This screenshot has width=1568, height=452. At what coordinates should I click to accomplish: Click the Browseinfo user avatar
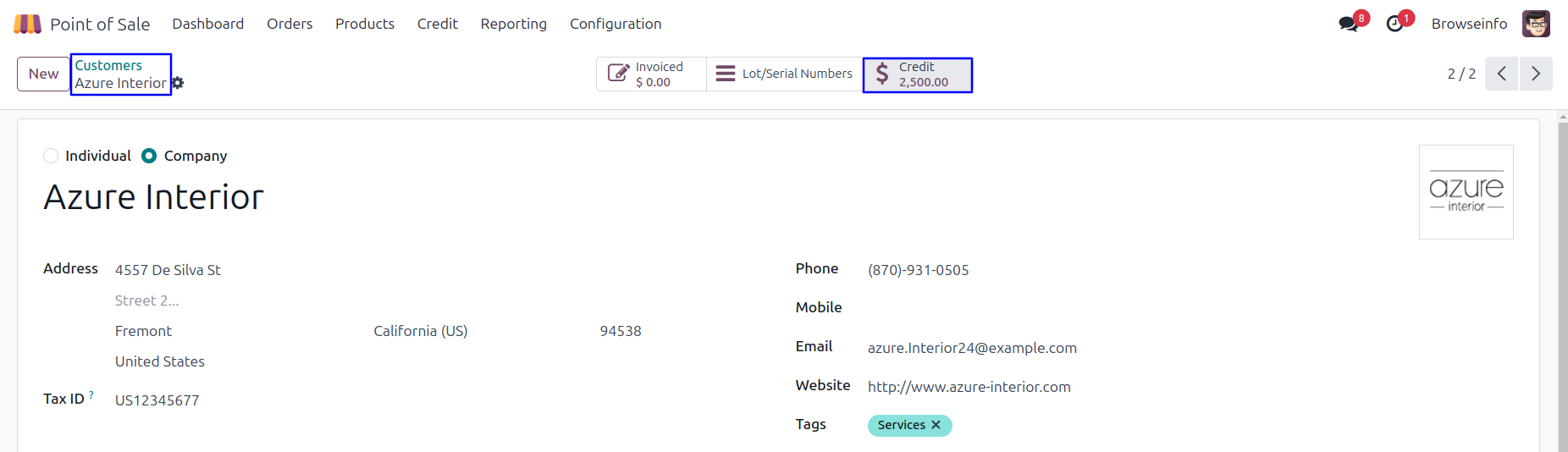coord(1536,24)
